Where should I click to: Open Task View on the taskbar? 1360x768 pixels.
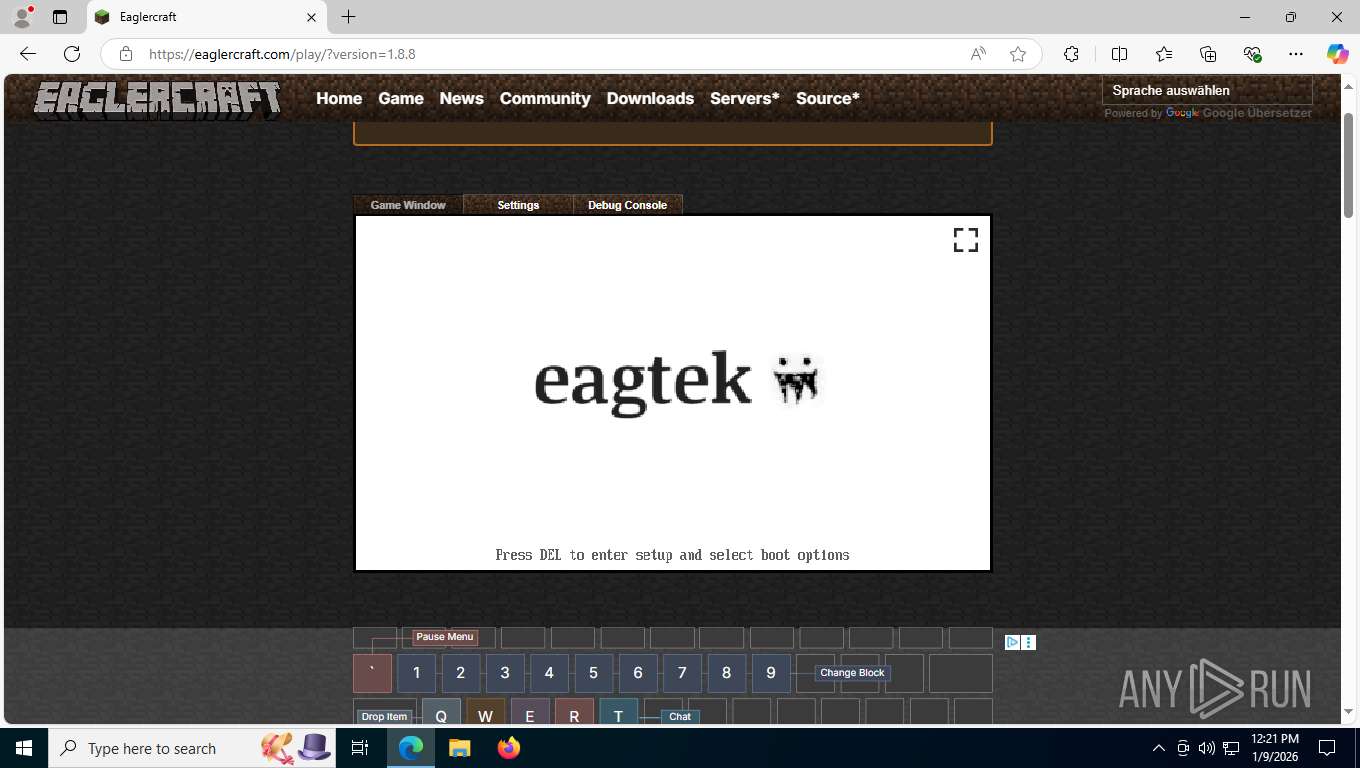coord(360,748)
